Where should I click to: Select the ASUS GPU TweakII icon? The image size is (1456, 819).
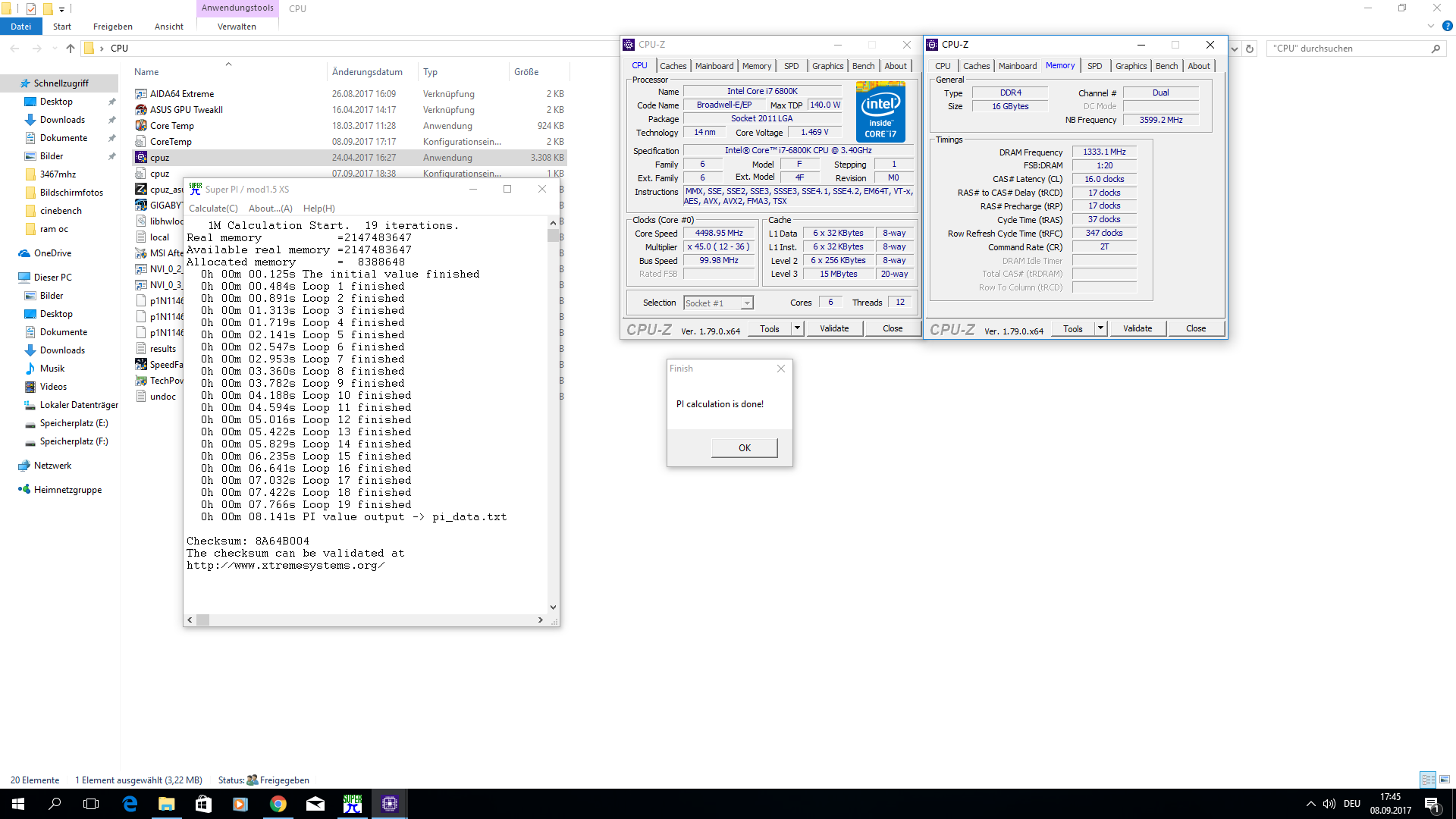pyautogui.click(x=140, y=110)
